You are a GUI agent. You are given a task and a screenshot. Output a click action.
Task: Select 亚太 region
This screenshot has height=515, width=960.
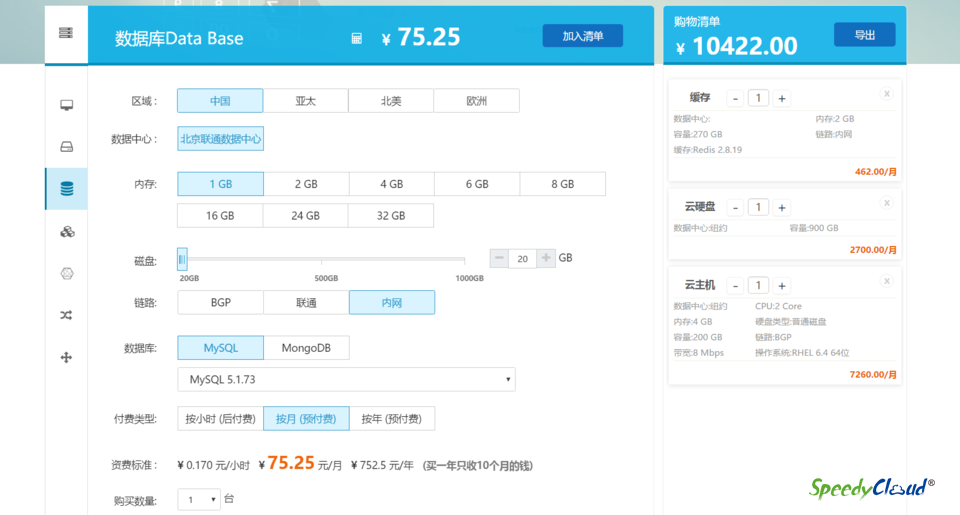pyautogui.click(x=306, y=101)
